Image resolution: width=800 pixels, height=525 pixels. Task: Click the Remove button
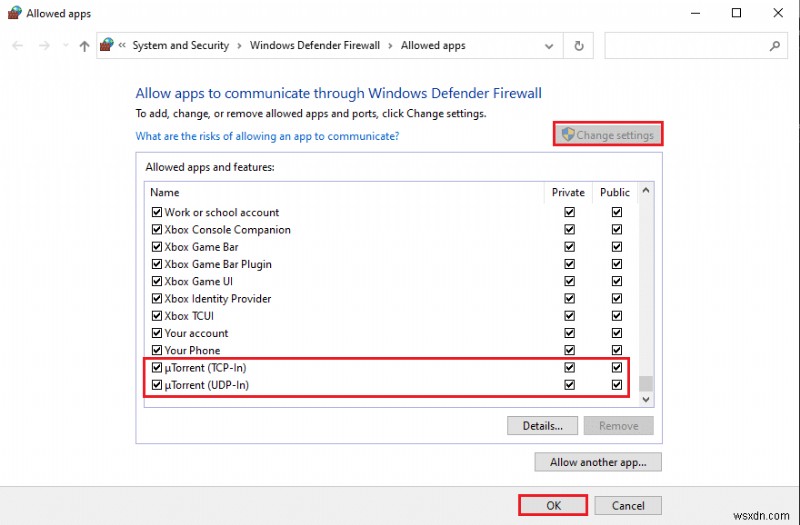[x=618, y=426]
